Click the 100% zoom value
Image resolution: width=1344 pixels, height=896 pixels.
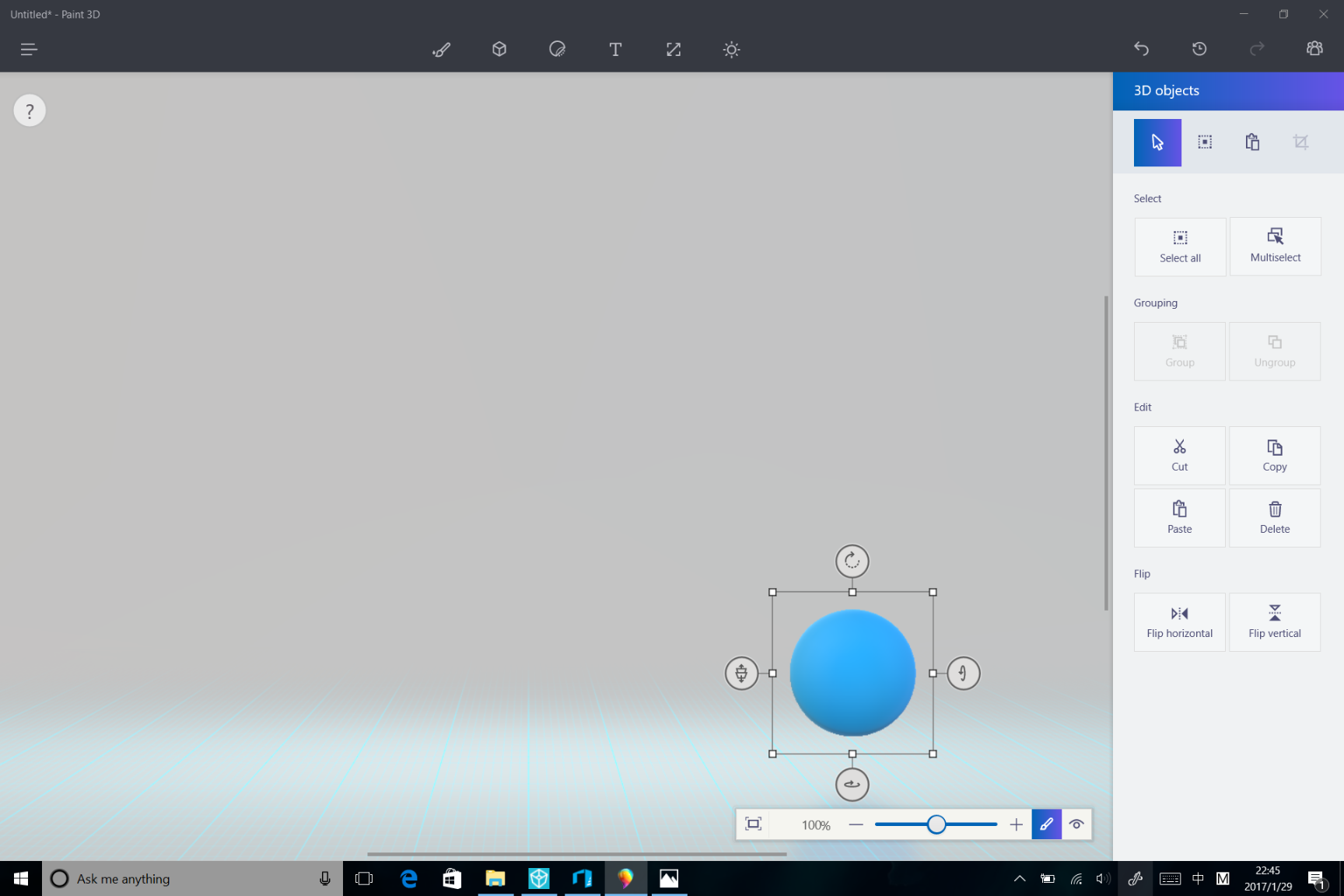816,825
